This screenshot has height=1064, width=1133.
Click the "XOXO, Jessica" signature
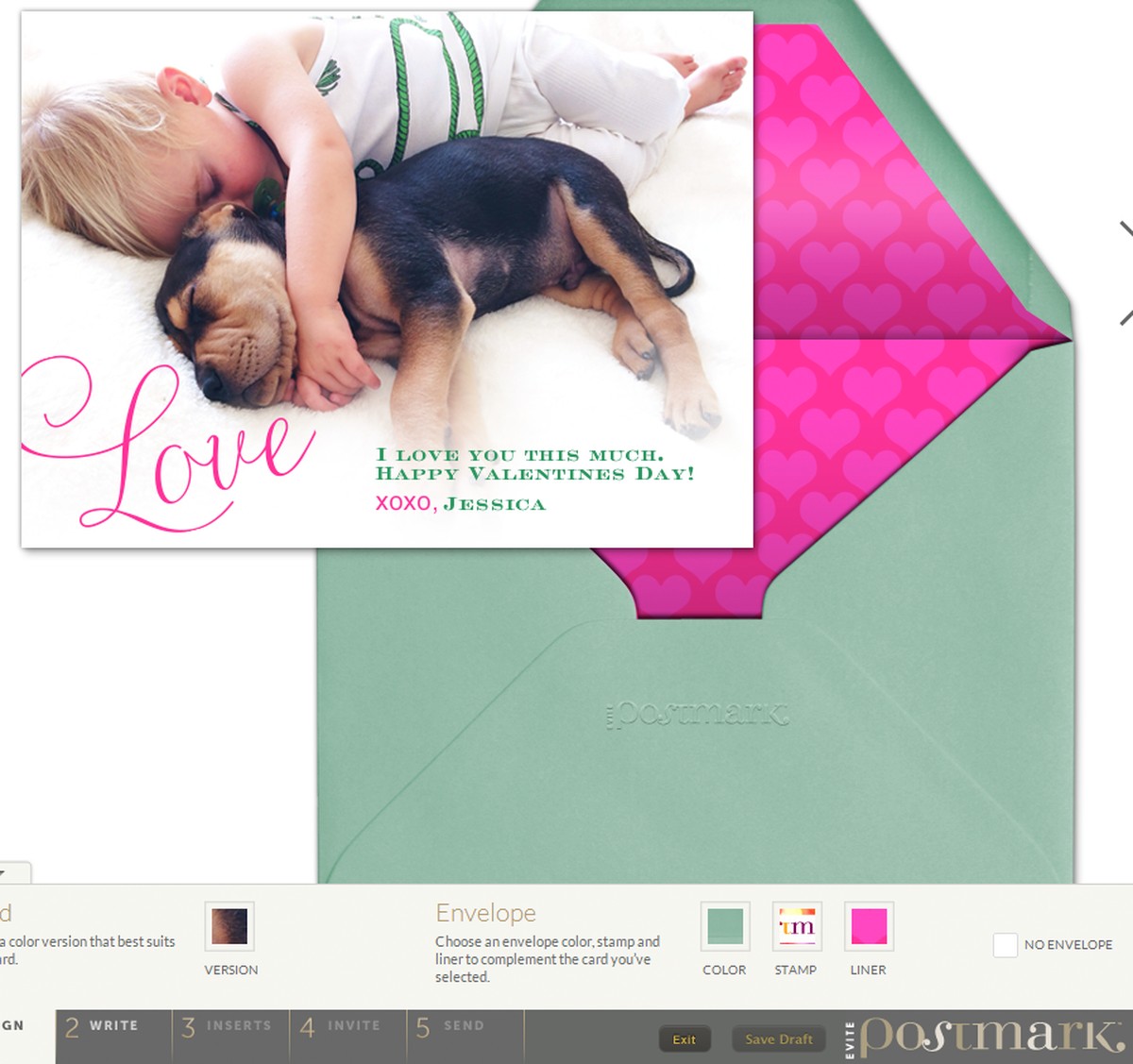461,503
